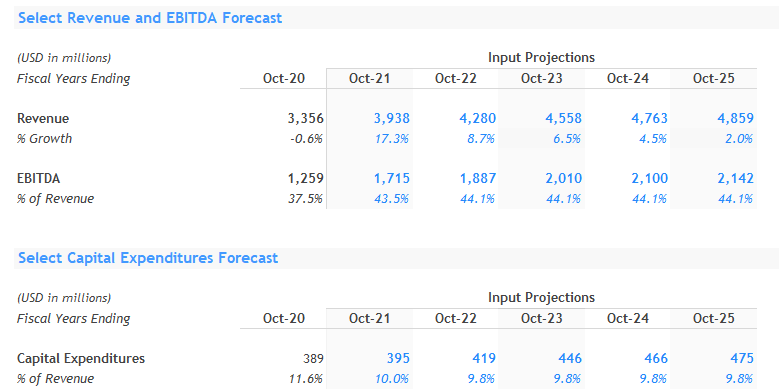The height and width of the screenshot is (392, 779).
Task: Click the Oct-20 EBITDA value 1,259
Action: (x=306, y=178)
